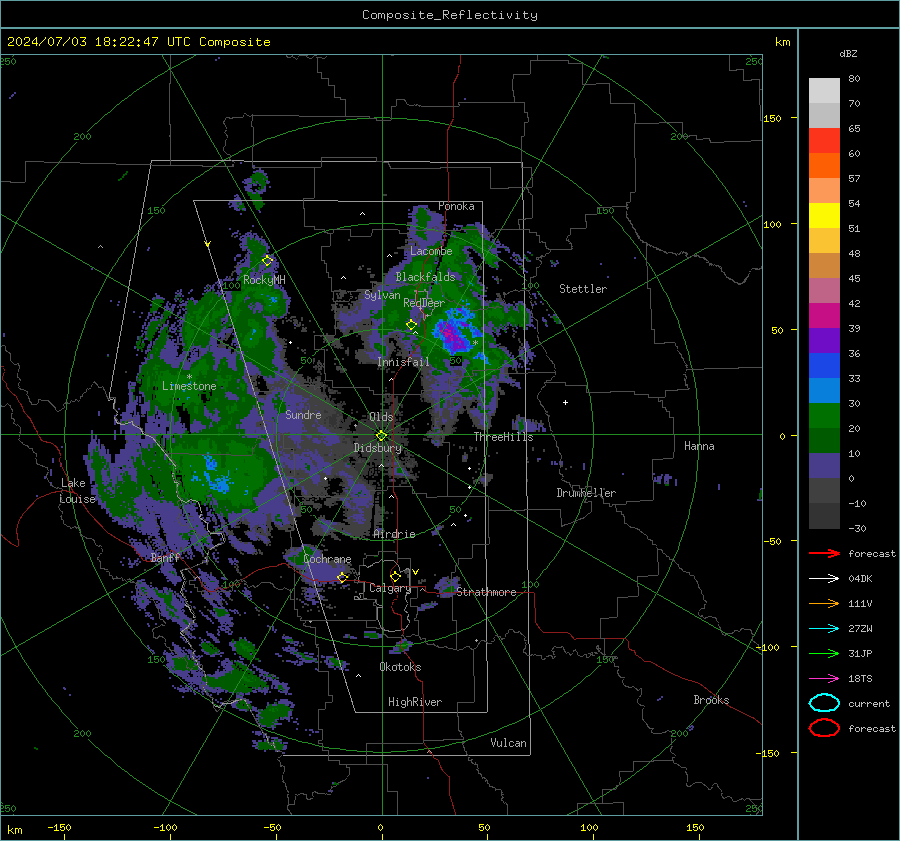Click the red forecast arrow legend icon
This screenshot has width=900, height=841.
coord(824,553)
